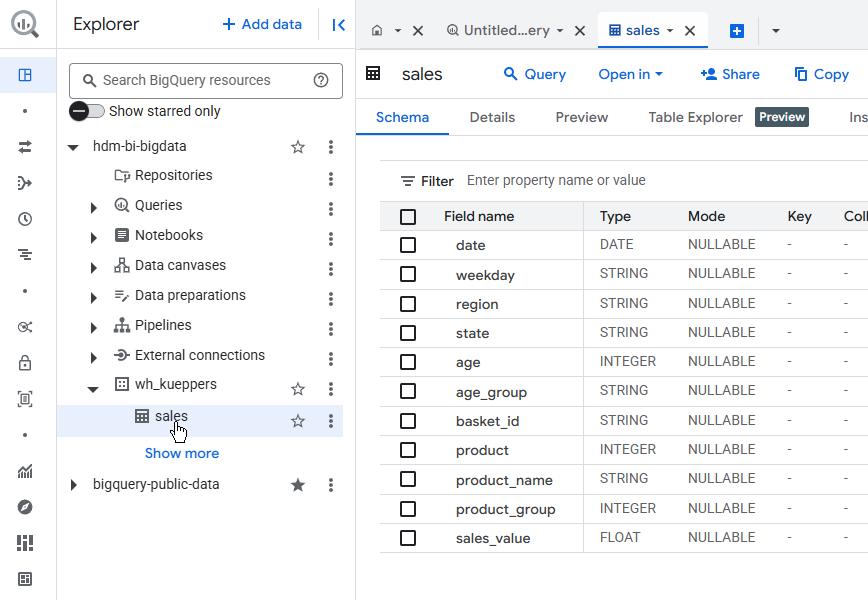
Task: Expand the External connections node
Action: 94,358
